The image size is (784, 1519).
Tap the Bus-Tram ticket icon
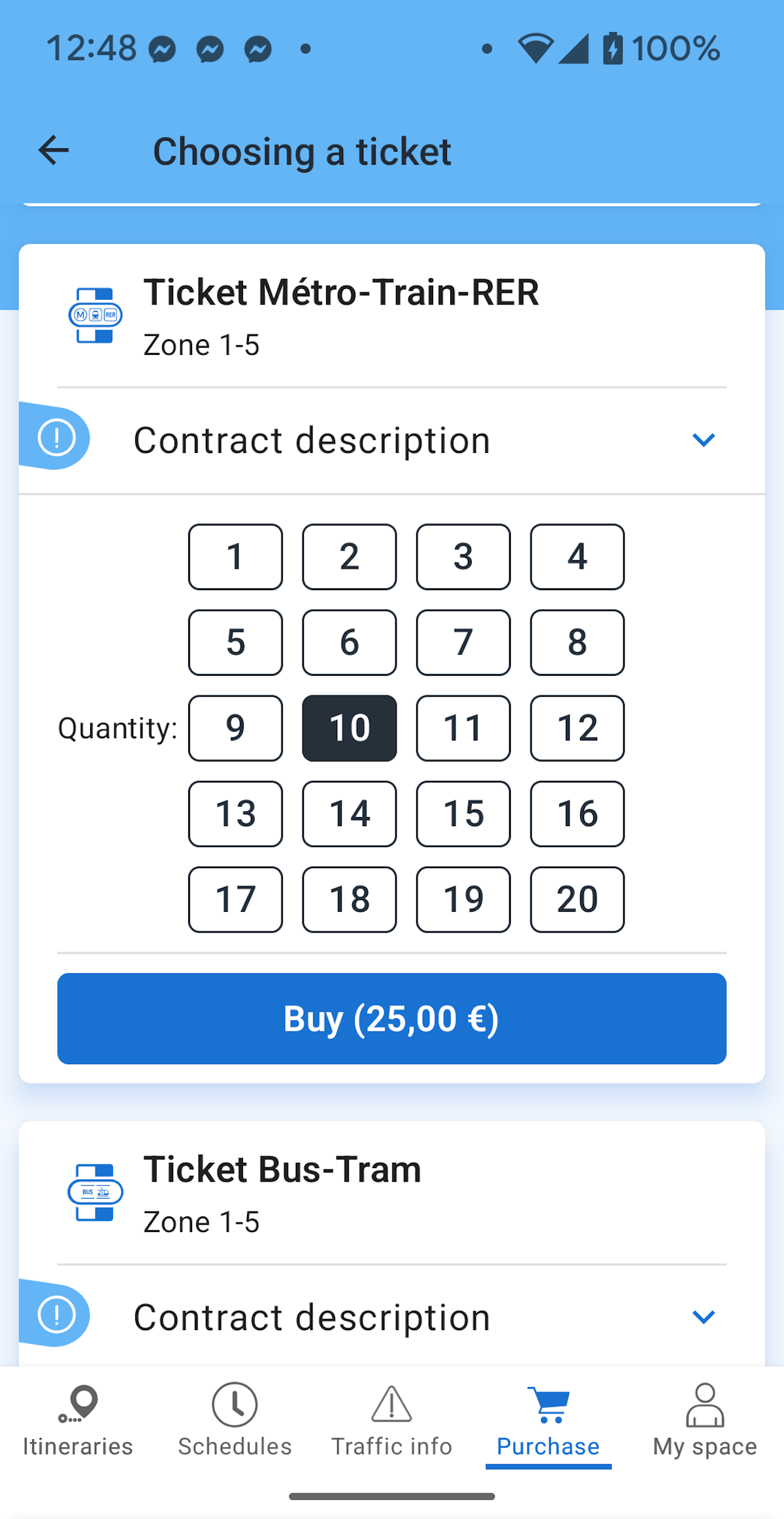click(95, 1193)
